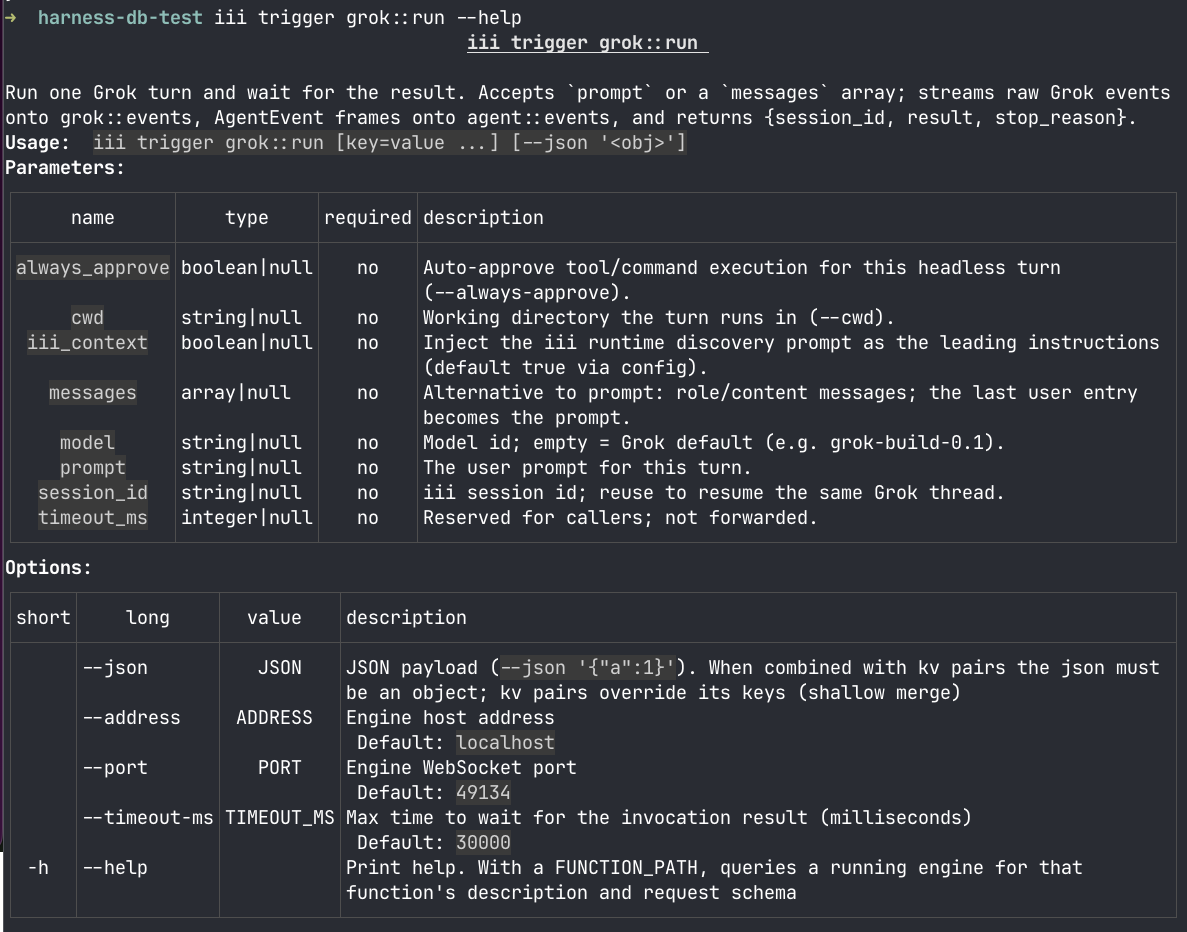The width and height of the screenshot is (1187, 932).
Task: Click the parameters table 'type' header
Action: pos(247,218)
